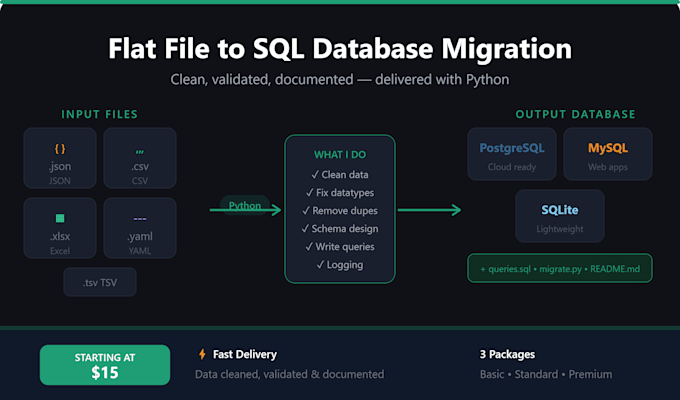This screenshot has height=400, width=680.
Task: Choose the SQLite database card
Action: pos(559,216)
